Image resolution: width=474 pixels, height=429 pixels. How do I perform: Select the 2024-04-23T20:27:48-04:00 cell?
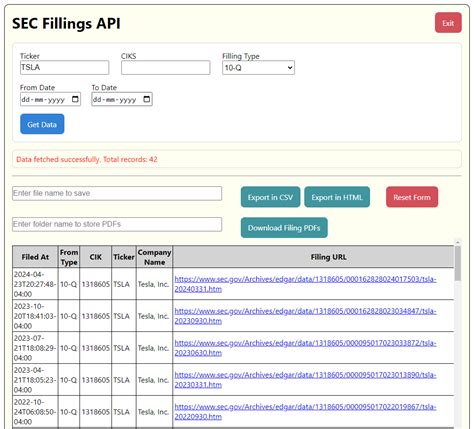click(35, 284)
